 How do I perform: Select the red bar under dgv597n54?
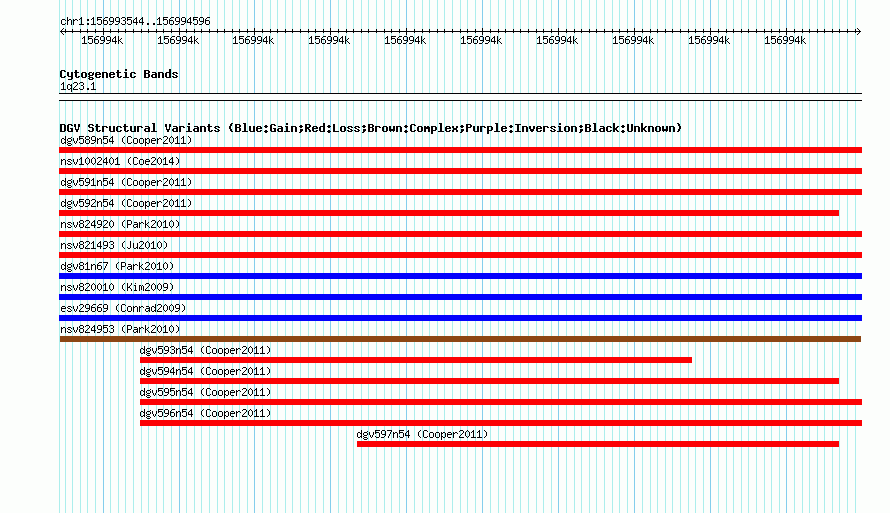tap(598, 444)
